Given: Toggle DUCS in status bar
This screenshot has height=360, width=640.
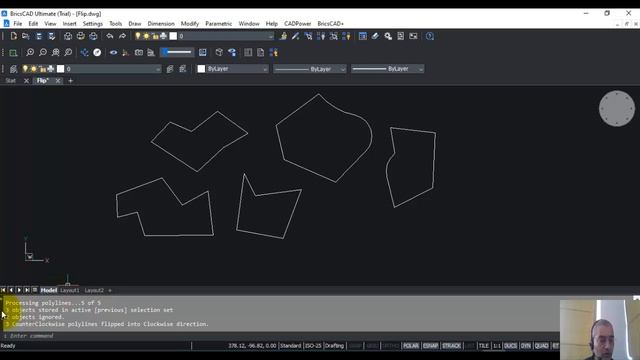Looking at the screenshot, I should click(510, 346).
